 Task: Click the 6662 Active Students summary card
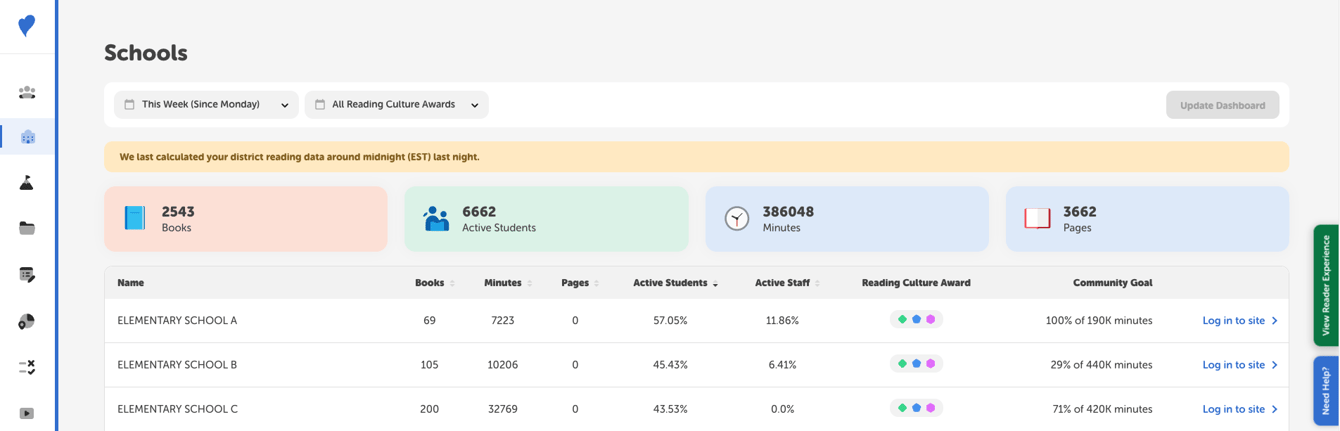click(x=546, y=218)
